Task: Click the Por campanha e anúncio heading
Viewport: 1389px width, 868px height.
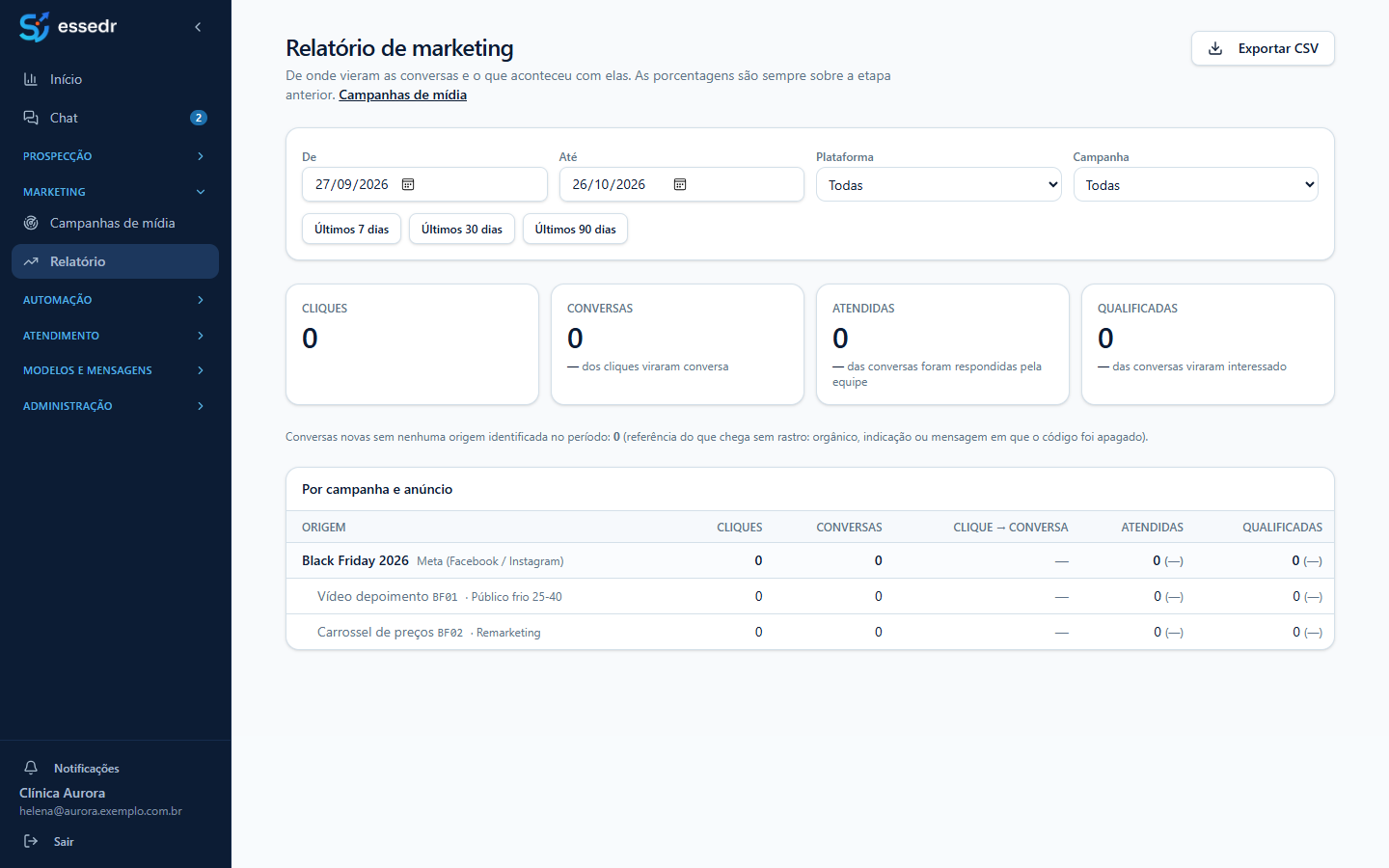Action: [x=377, y=489]
